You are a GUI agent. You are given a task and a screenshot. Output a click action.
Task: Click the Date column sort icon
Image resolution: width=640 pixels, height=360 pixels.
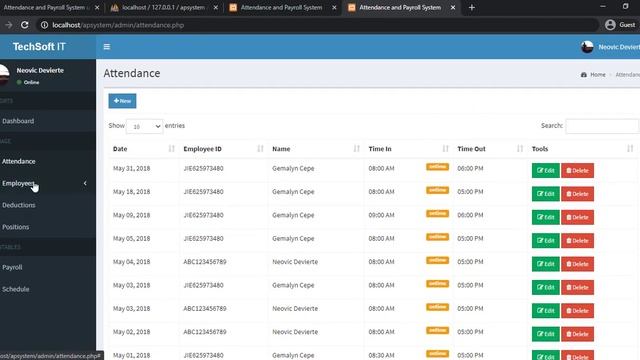[x=171, y=149]
